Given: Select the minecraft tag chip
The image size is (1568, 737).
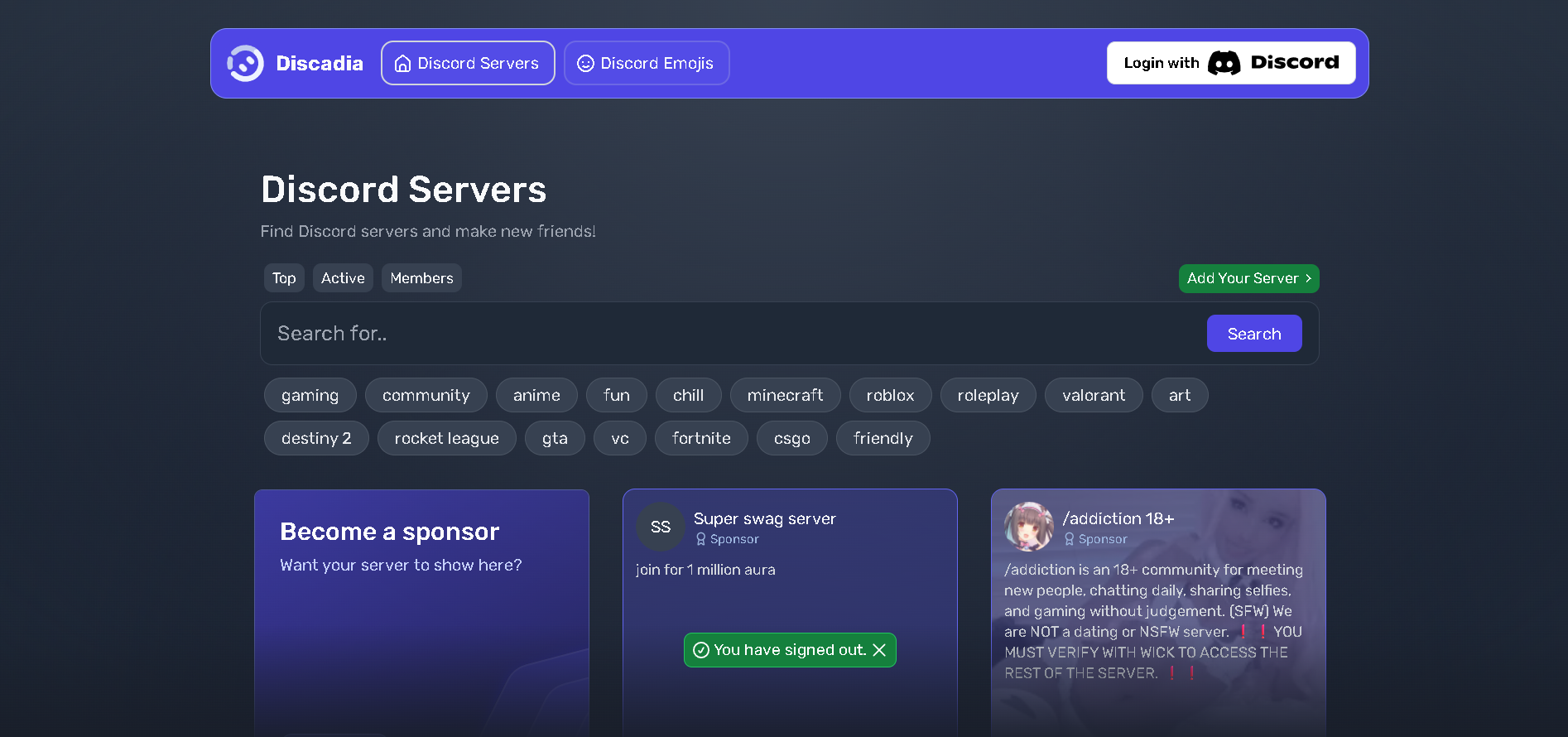Looking at the screenshot, I should point(785,396).
